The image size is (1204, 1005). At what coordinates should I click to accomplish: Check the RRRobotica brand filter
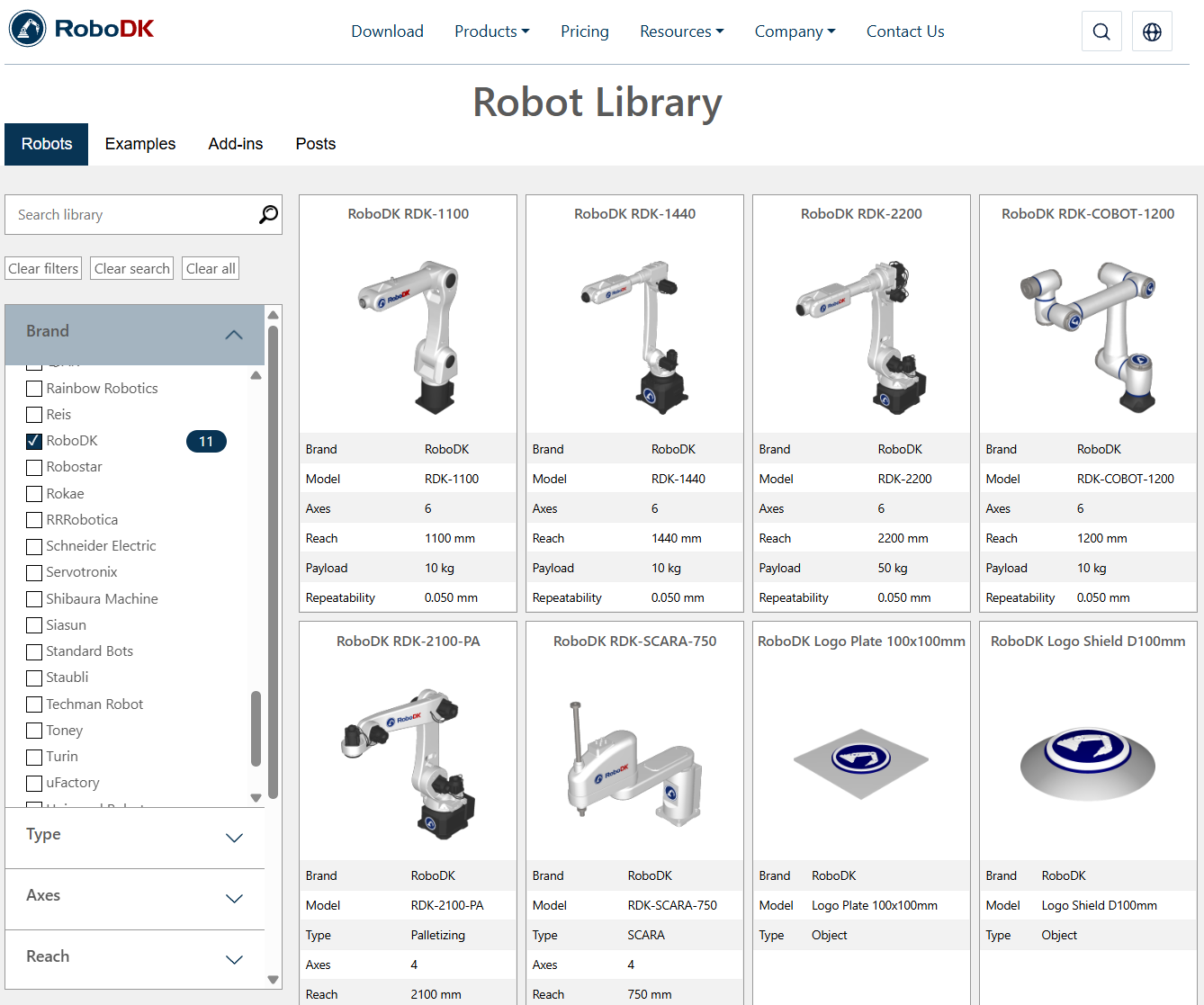pyautogui.click(x=34, y=520)
